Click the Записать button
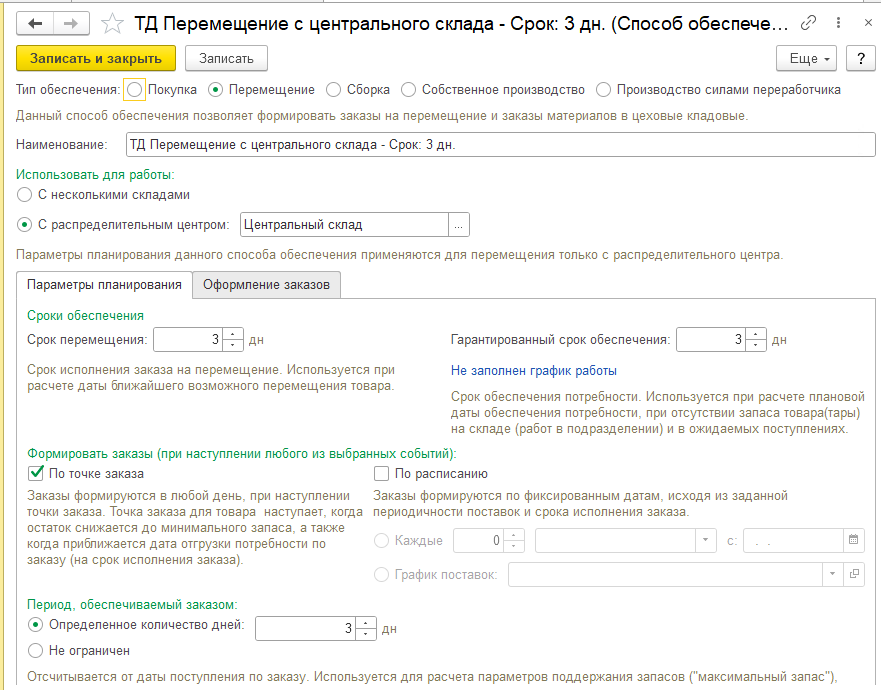This screenshot has height=690, width=881. 226,58
